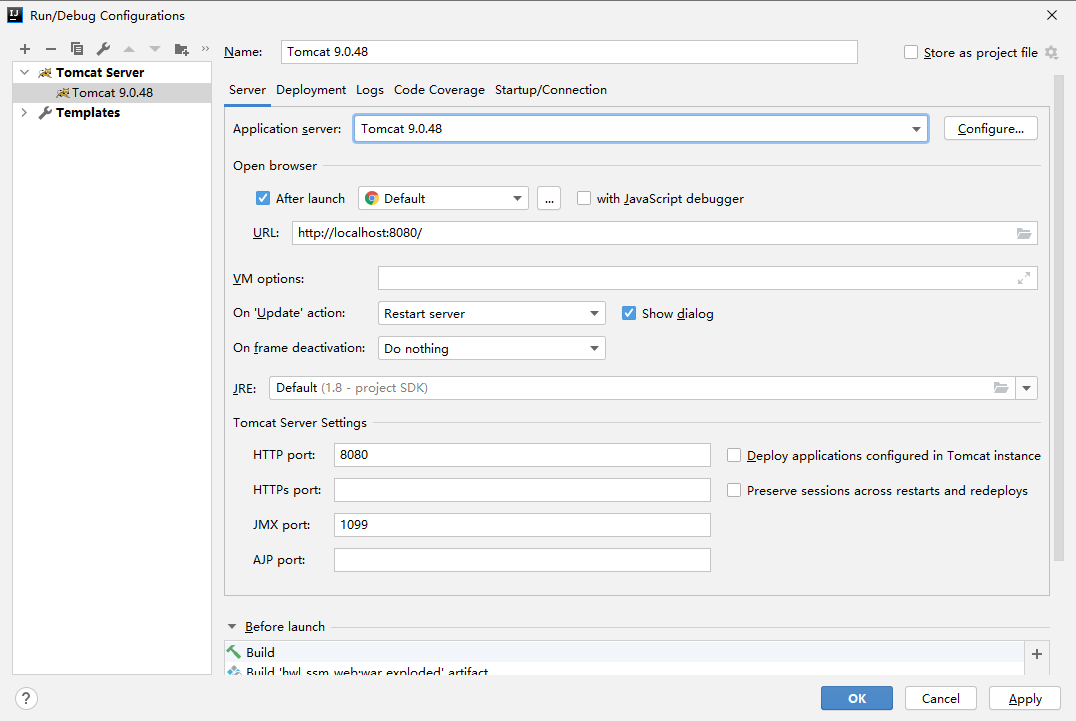Add new configuration with plus icon

pyautogui.click(x=25, y=49)
